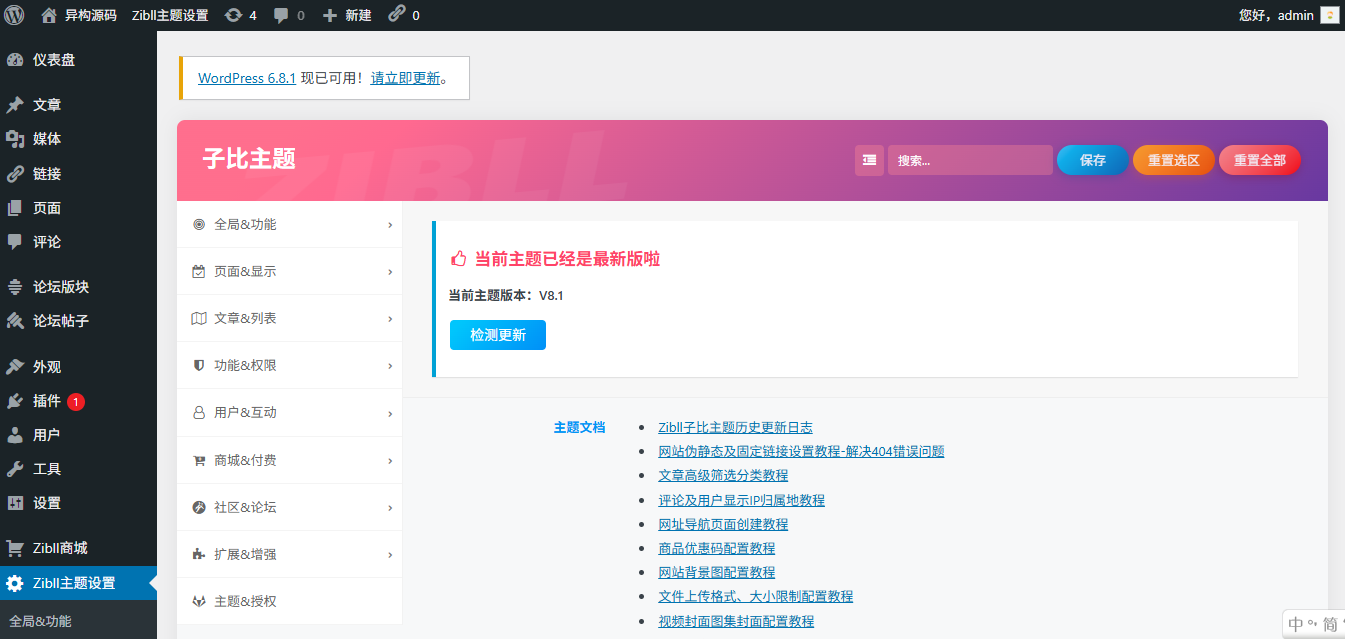Expand the 页面&显示 settings section
Screen dimensions: 1345x639
point(289,271)
